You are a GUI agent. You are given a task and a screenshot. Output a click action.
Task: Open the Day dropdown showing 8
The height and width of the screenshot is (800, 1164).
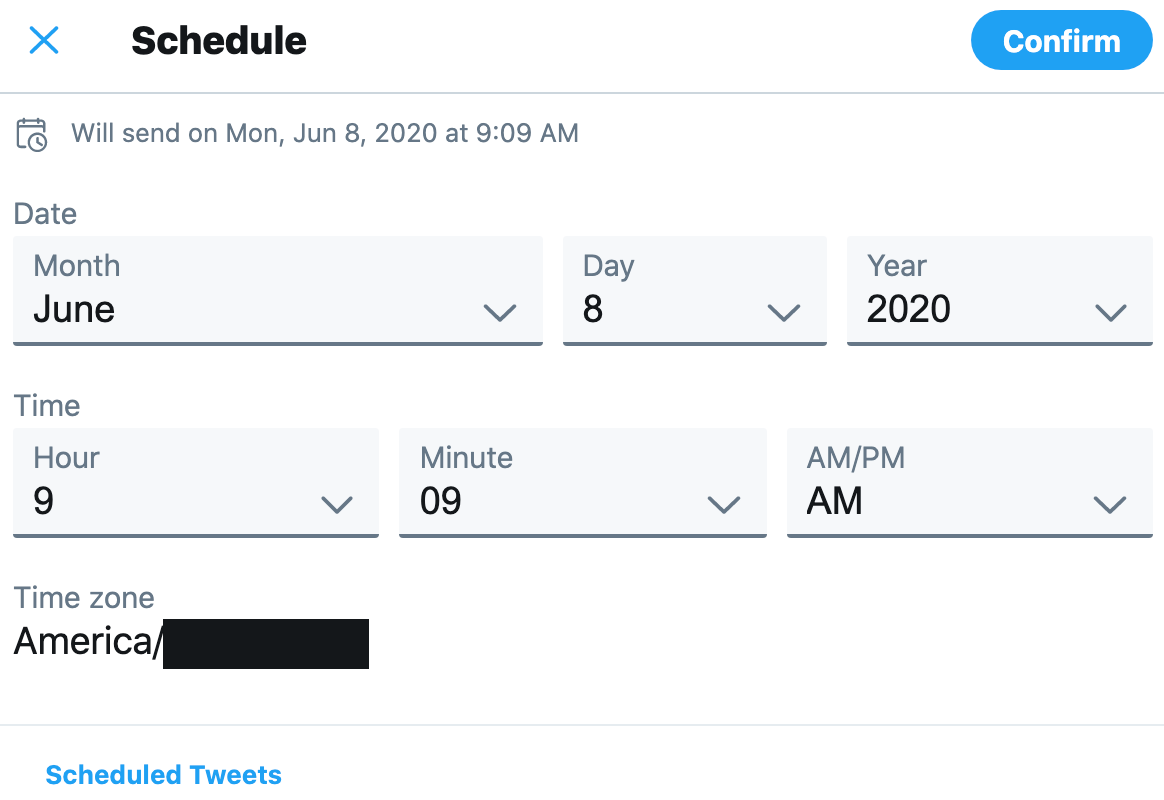(x=695, y=290)
